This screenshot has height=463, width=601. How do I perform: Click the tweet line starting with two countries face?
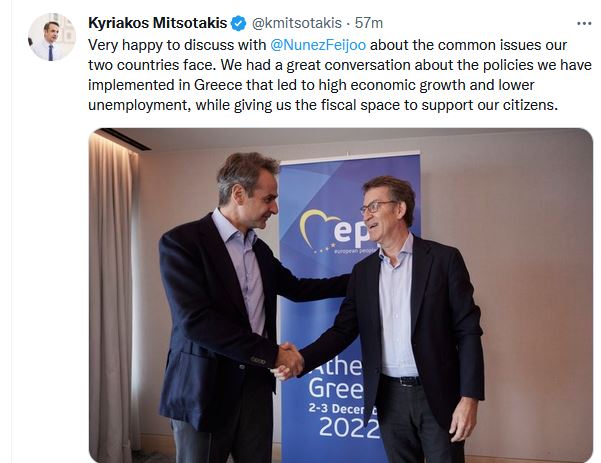coord(340,65)
